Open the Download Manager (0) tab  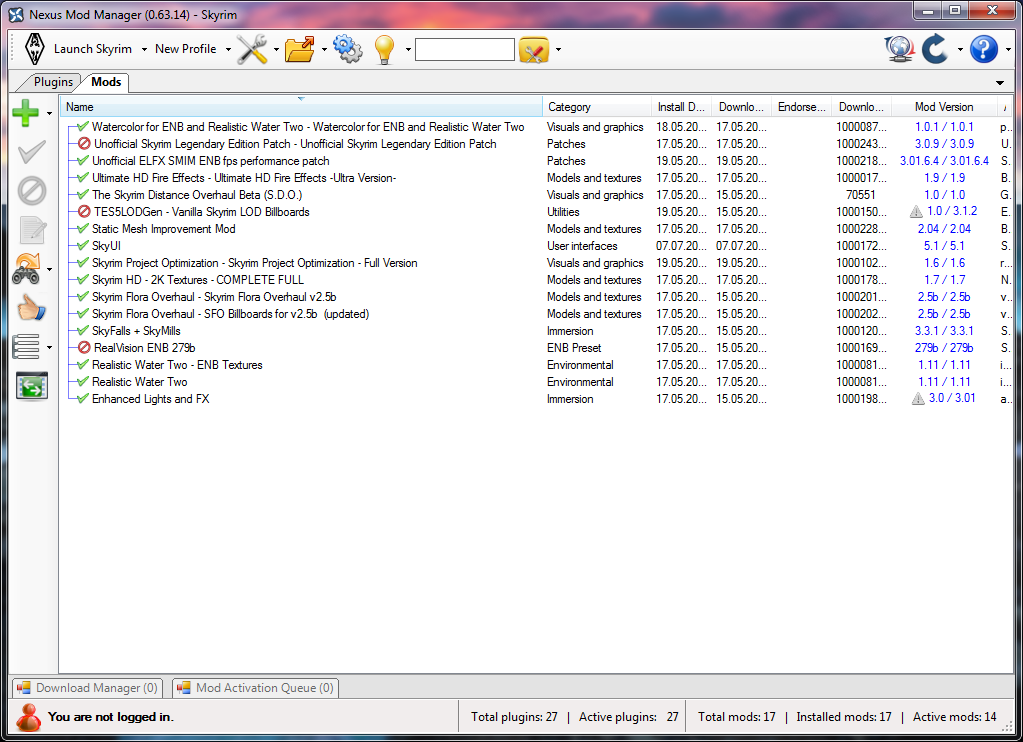tap(87, 688)
